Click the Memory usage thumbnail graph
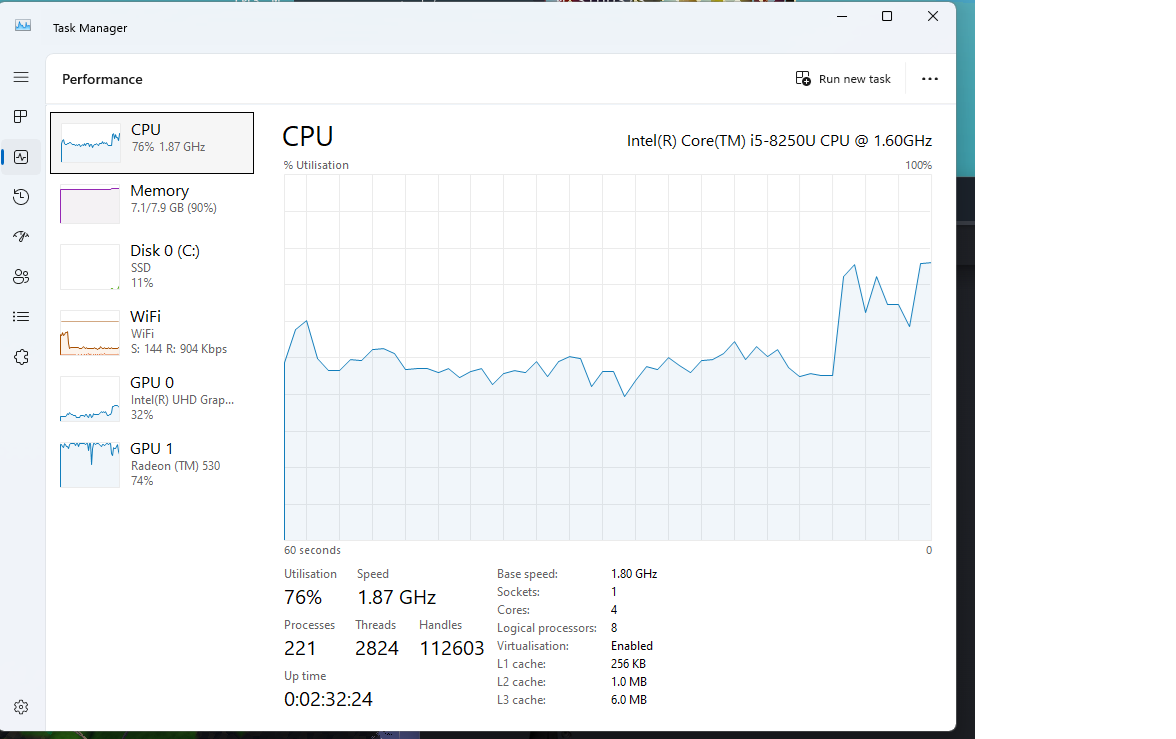 [90, 205]
